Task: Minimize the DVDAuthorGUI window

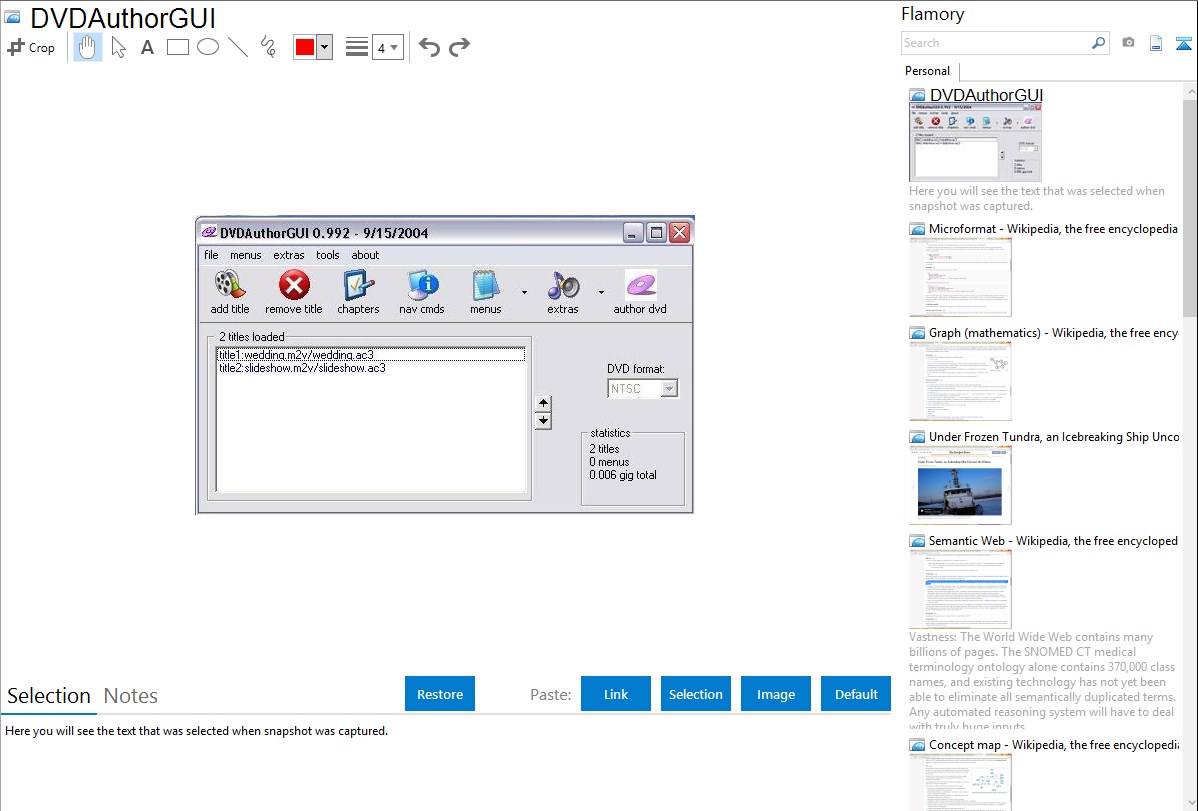Action: pyautogui.click(x=633, y=232)
